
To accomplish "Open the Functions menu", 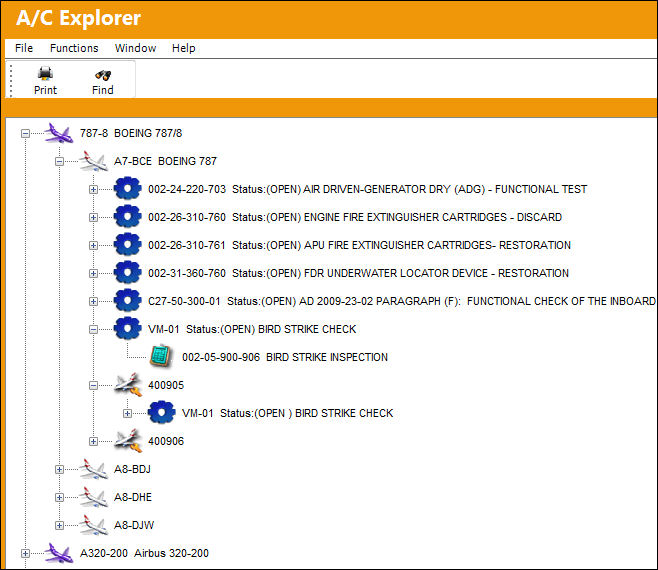I will (74, 48).
